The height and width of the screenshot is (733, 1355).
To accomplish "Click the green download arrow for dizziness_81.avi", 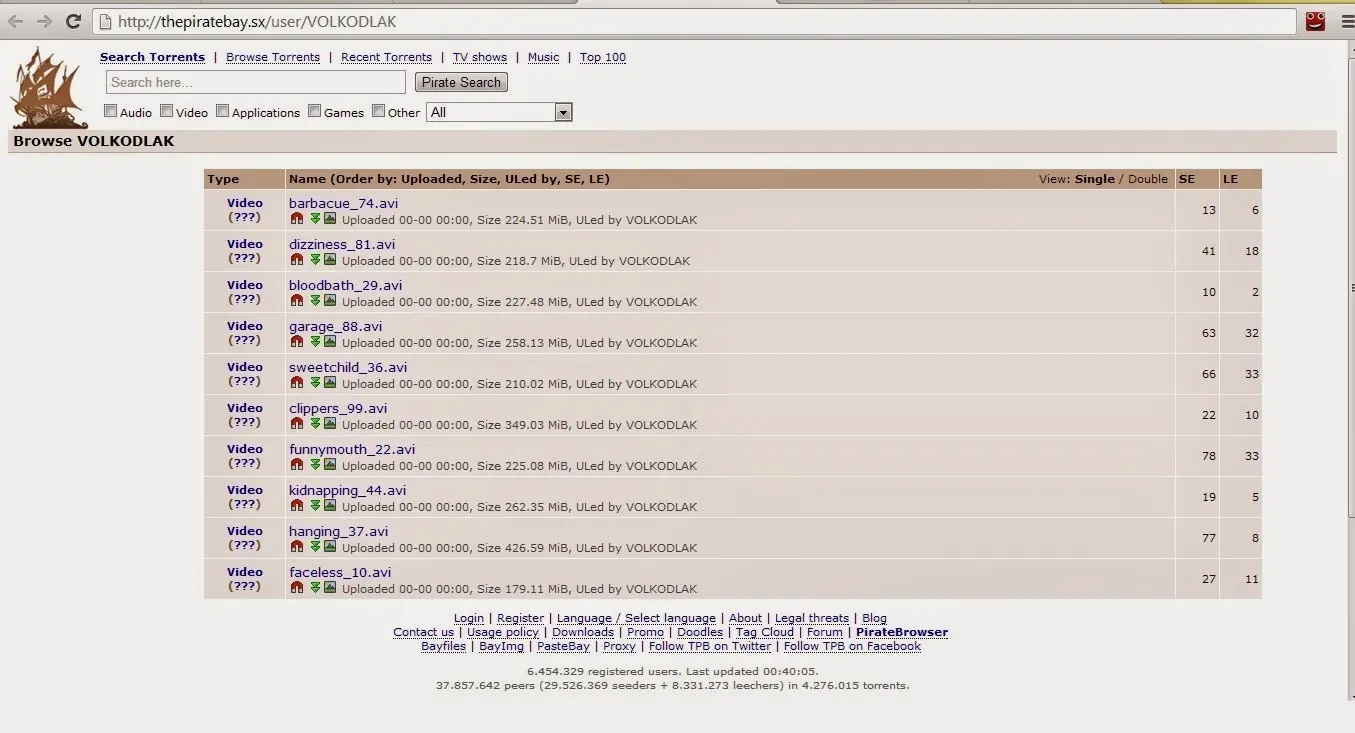I will (315, 259).
